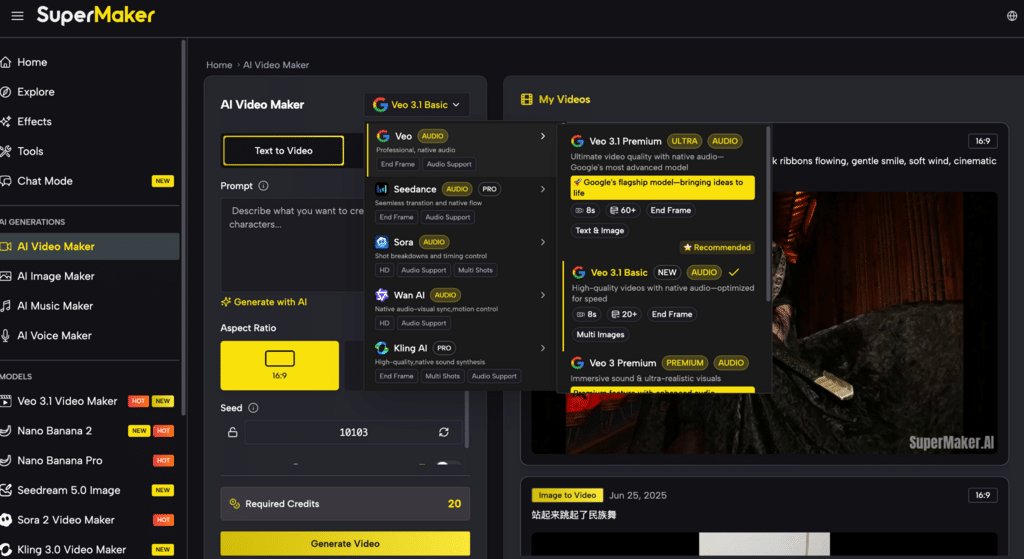Randomize seed with the refresh icon

coord(443,432)
